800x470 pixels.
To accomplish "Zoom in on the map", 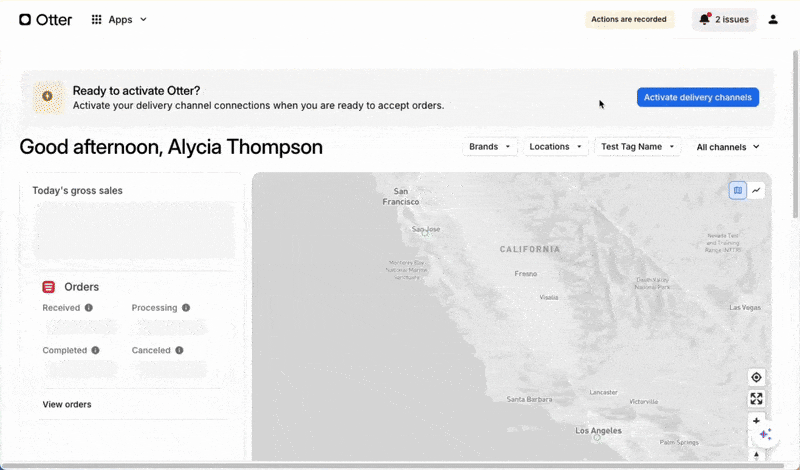I will pos(756,421).
